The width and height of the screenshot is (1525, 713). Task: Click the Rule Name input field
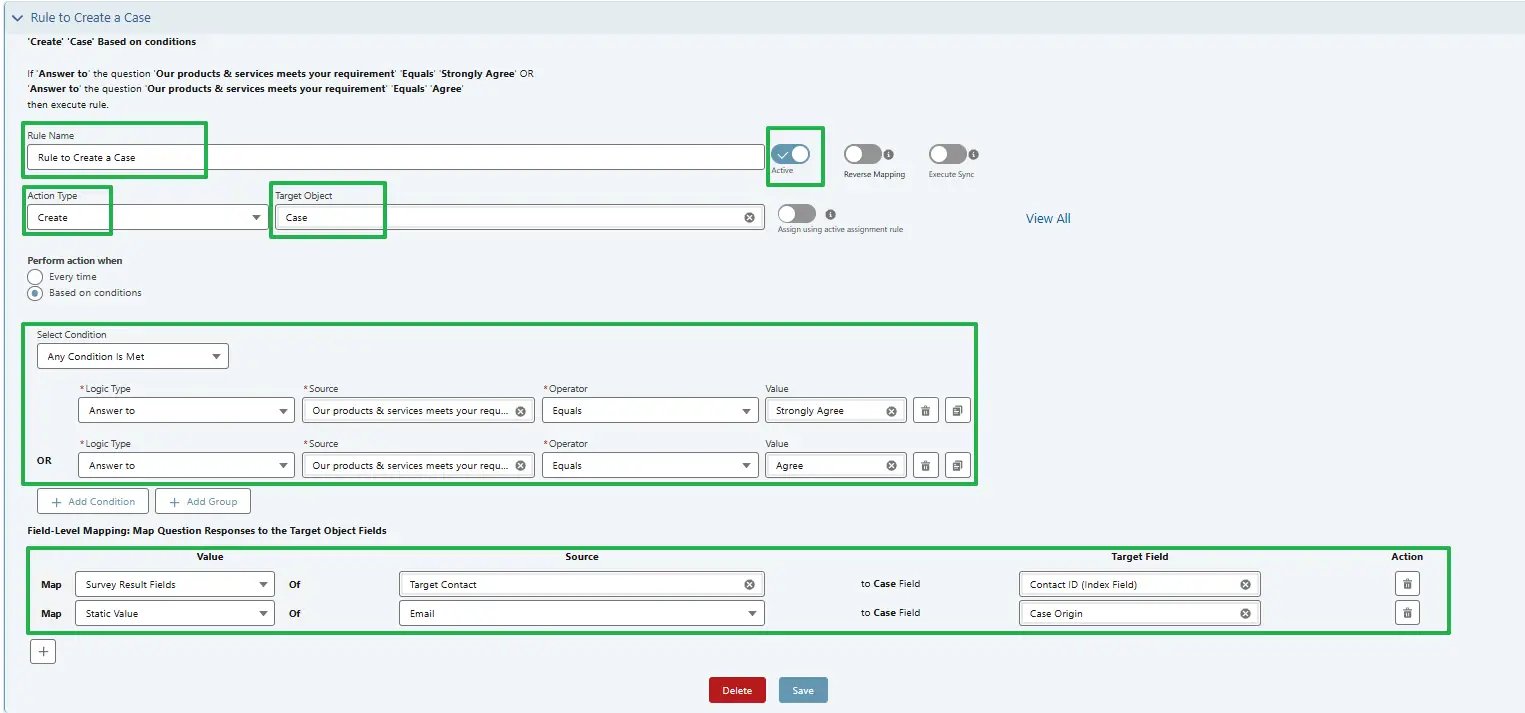click(396, 157)
